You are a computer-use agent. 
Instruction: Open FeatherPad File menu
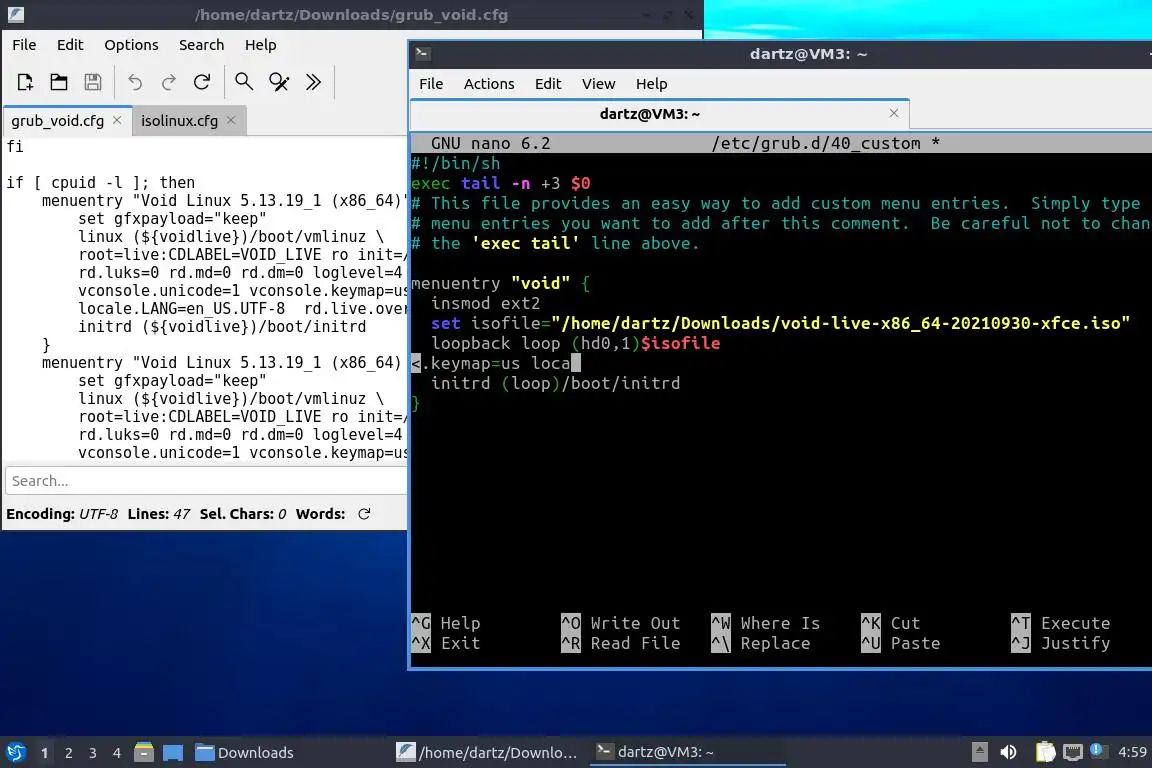[24, 45]
